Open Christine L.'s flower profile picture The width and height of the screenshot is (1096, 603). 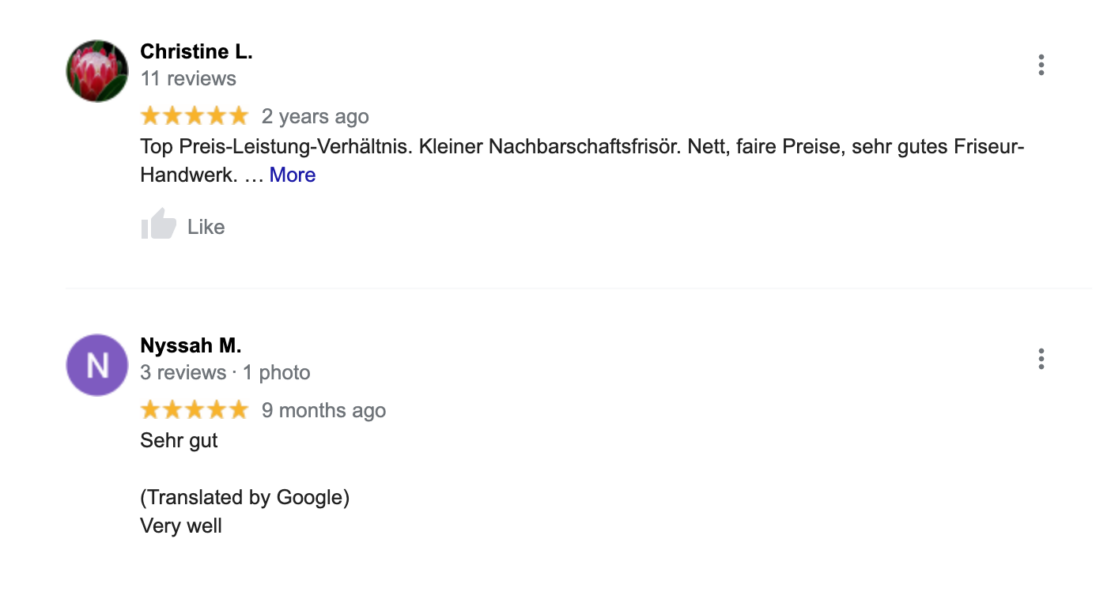click(97, 71)
